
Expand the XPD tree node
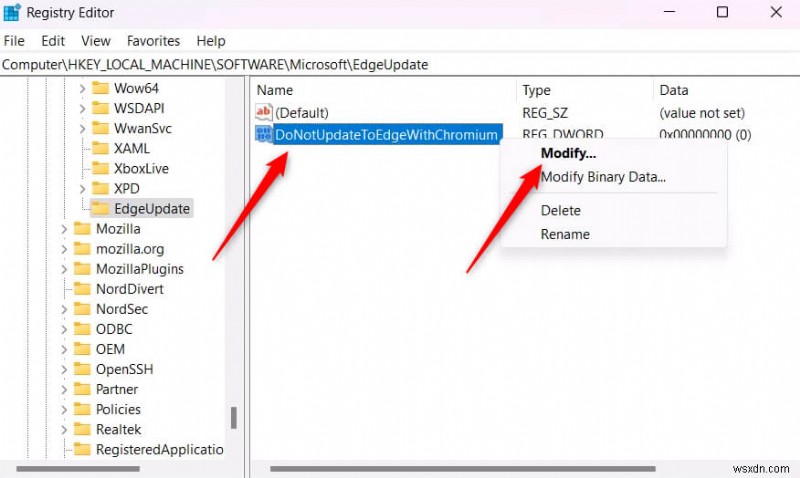click(x=82, y=189)
